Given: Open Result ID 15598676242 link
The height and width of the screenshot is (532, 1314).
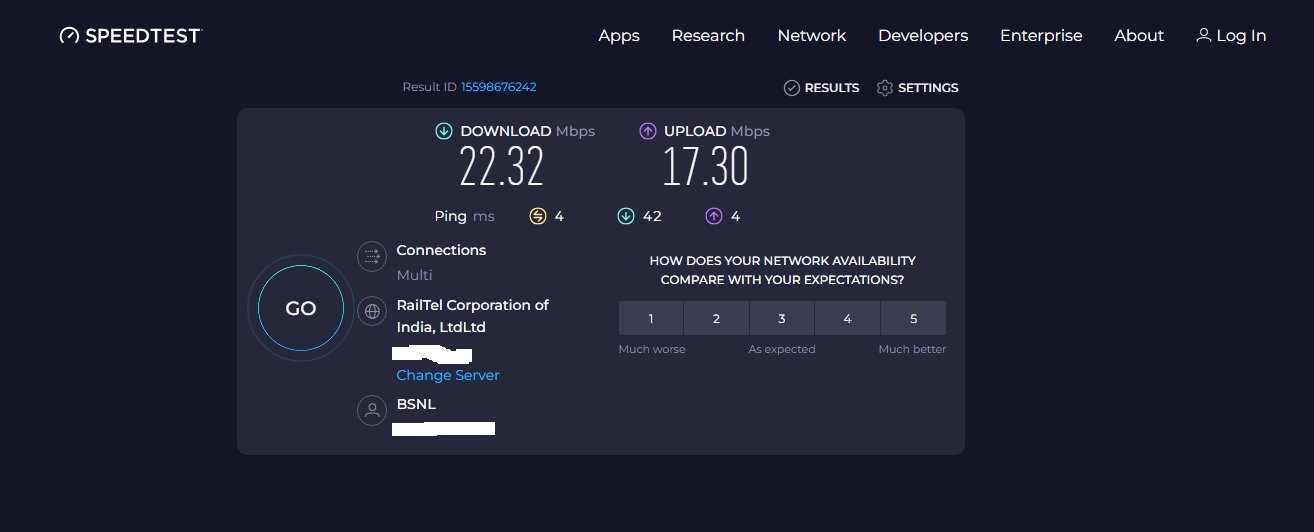Looking at the screenshot, I should tap(498, 87).
